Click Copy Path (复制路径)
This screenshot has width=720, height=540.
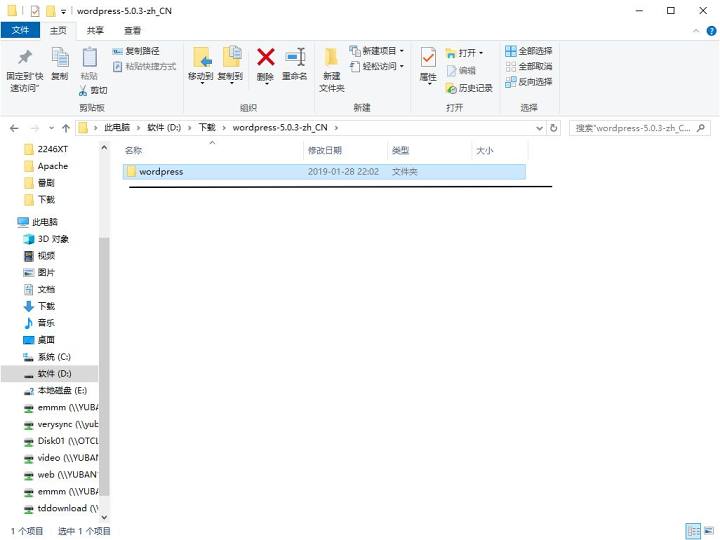[136, 51]
